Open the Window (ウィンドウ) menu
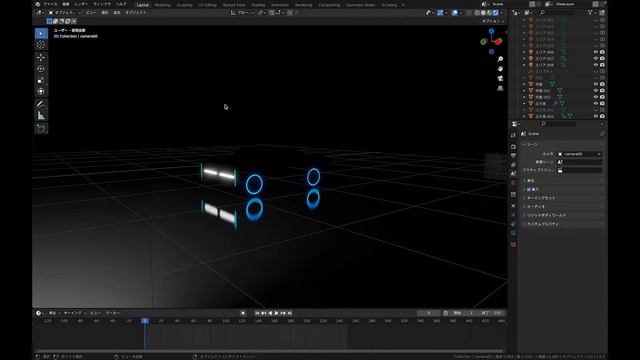This screenshot has height=360, width=640. [102, 4]
